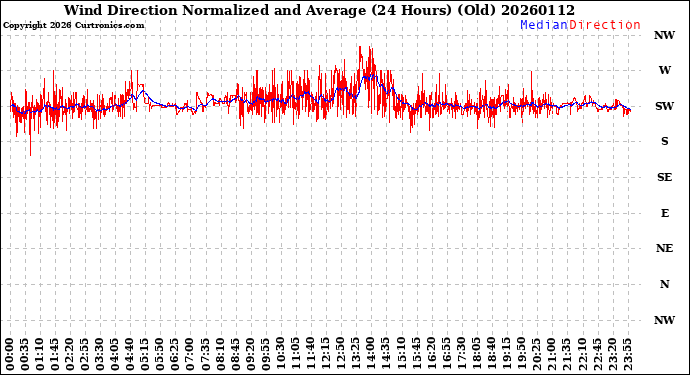Click the S direction axis label
The width and height of the screenshot is (690, 375).
click(x=664, y=141)
